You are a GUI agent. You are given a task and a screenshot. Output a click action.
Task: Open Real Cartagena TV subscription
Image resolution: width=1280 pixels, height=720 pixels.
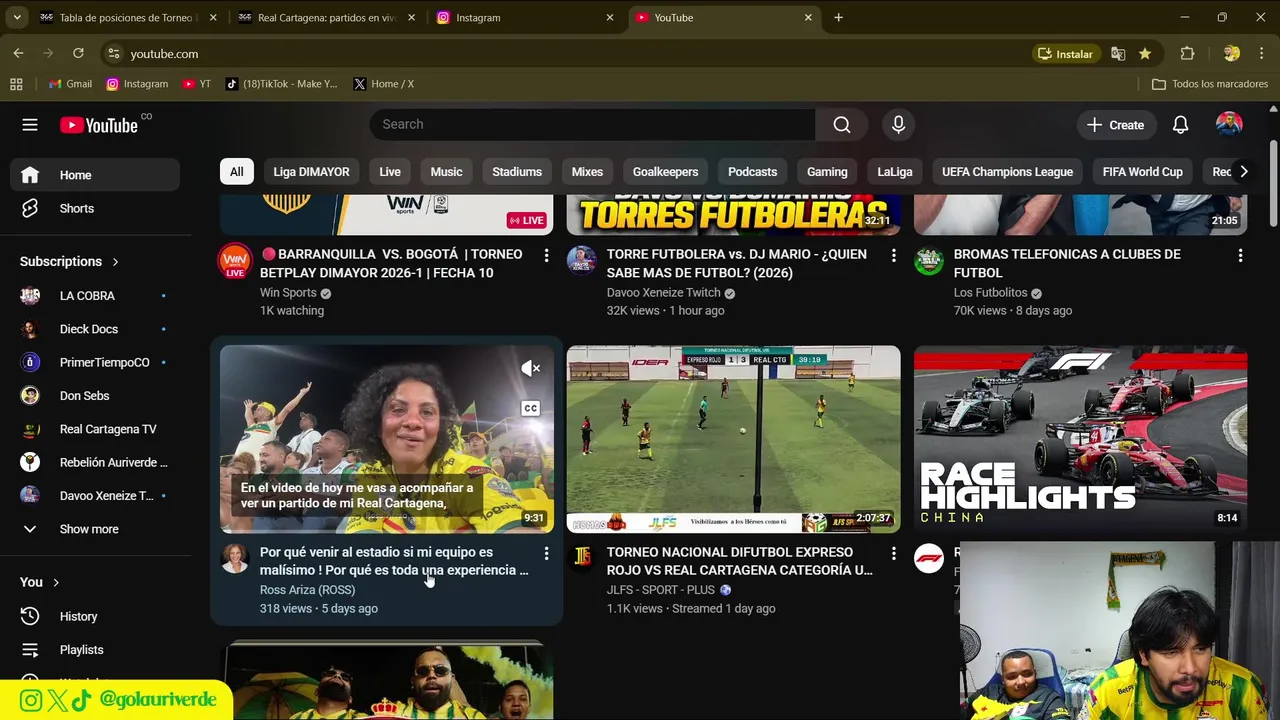coord(95,429)
